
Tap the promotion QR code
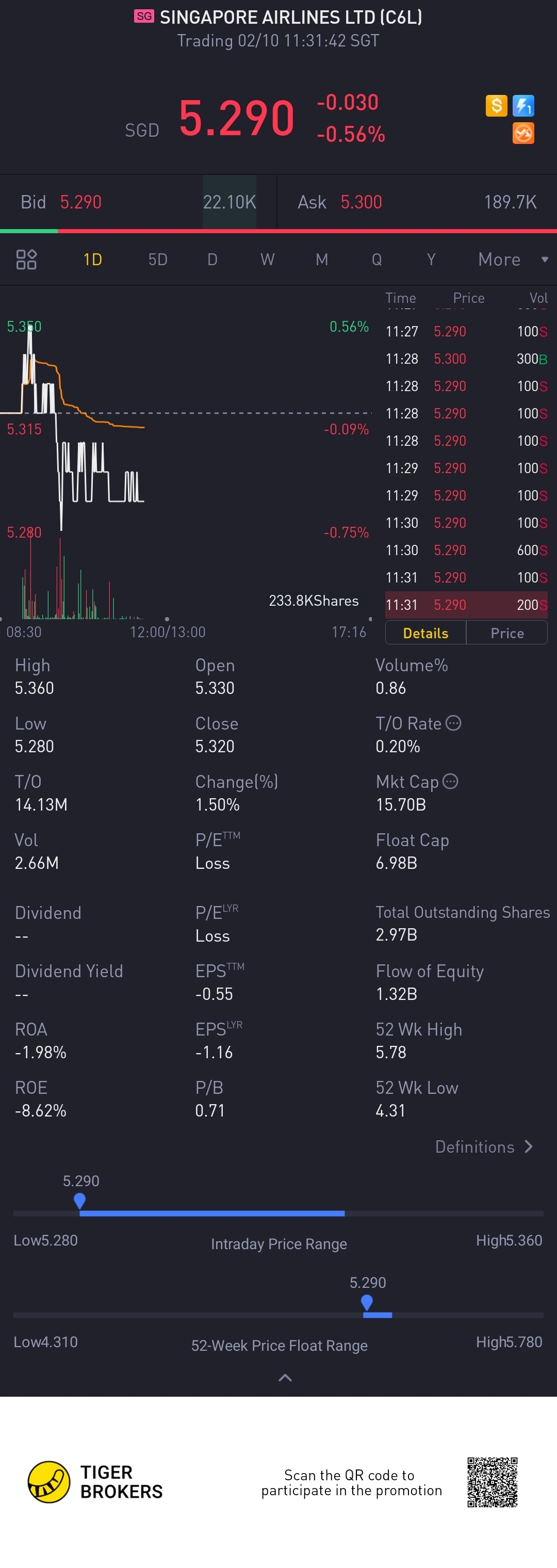tap(492, 1481)
